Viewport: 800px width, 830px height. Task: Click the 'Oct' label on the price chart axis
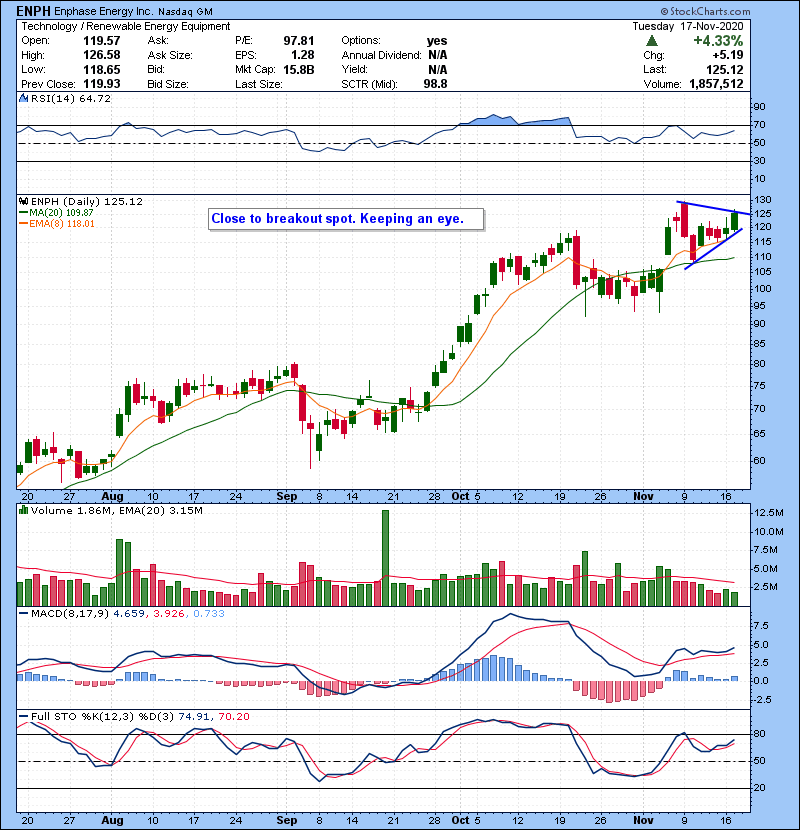pos(461,496)
